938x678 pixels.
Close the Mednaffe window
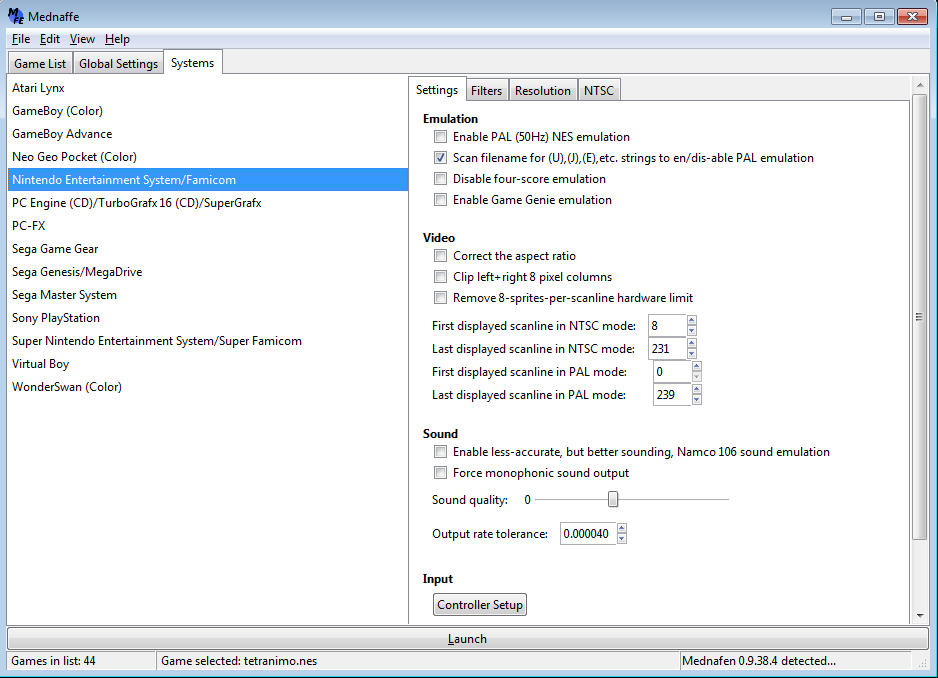point(912,17)
